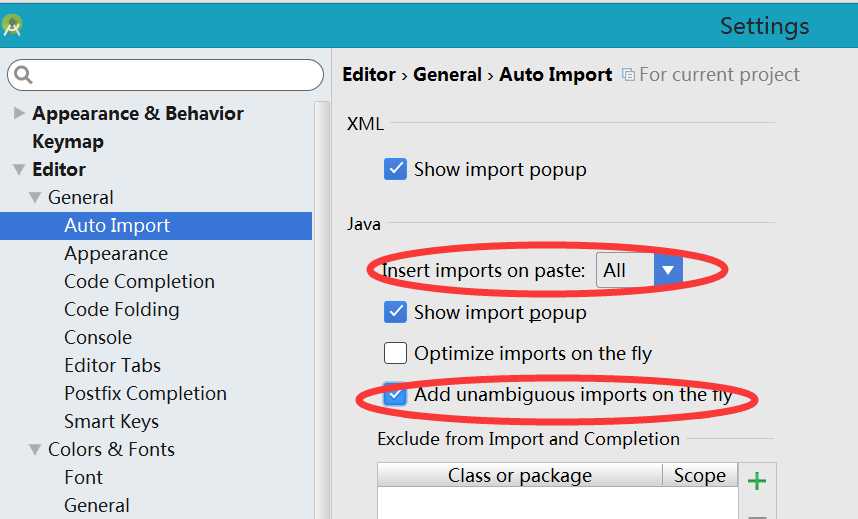The width and height of the screenshot is (858, 519).
Task: Click the 'For current project' copy icon
Action: click(x=629, y=74)
